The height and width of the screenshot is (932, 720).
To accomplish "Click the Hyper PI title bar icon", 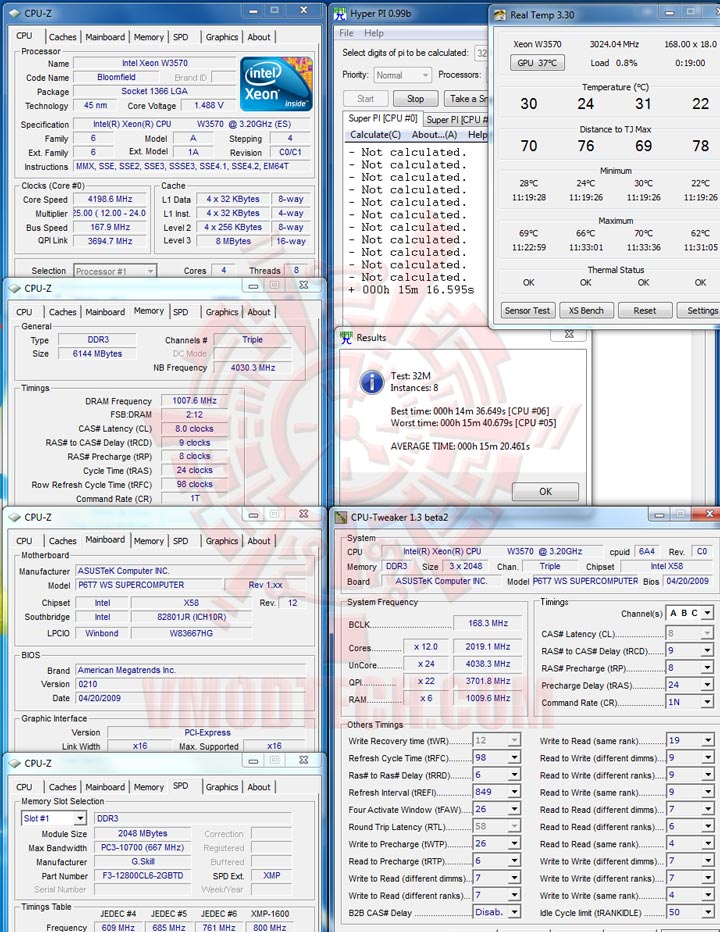I will tap(339, 14).
